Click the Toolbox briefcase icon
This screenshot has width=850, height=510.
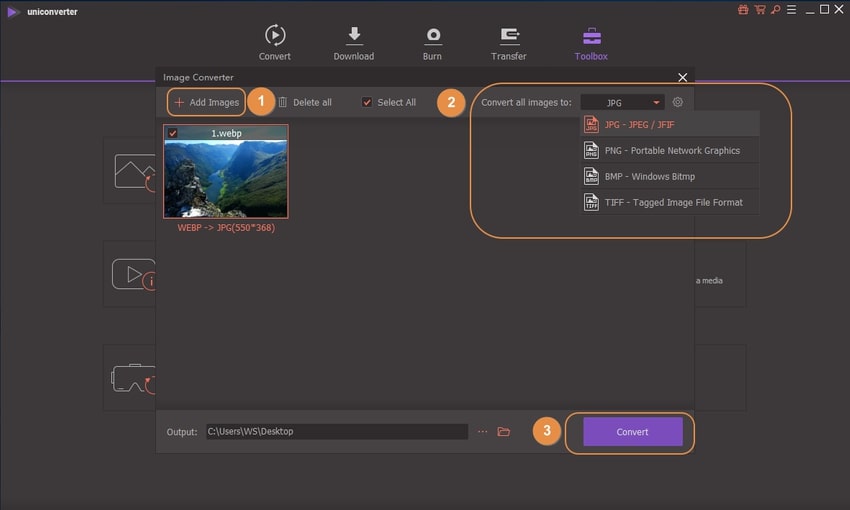[592, 36]
